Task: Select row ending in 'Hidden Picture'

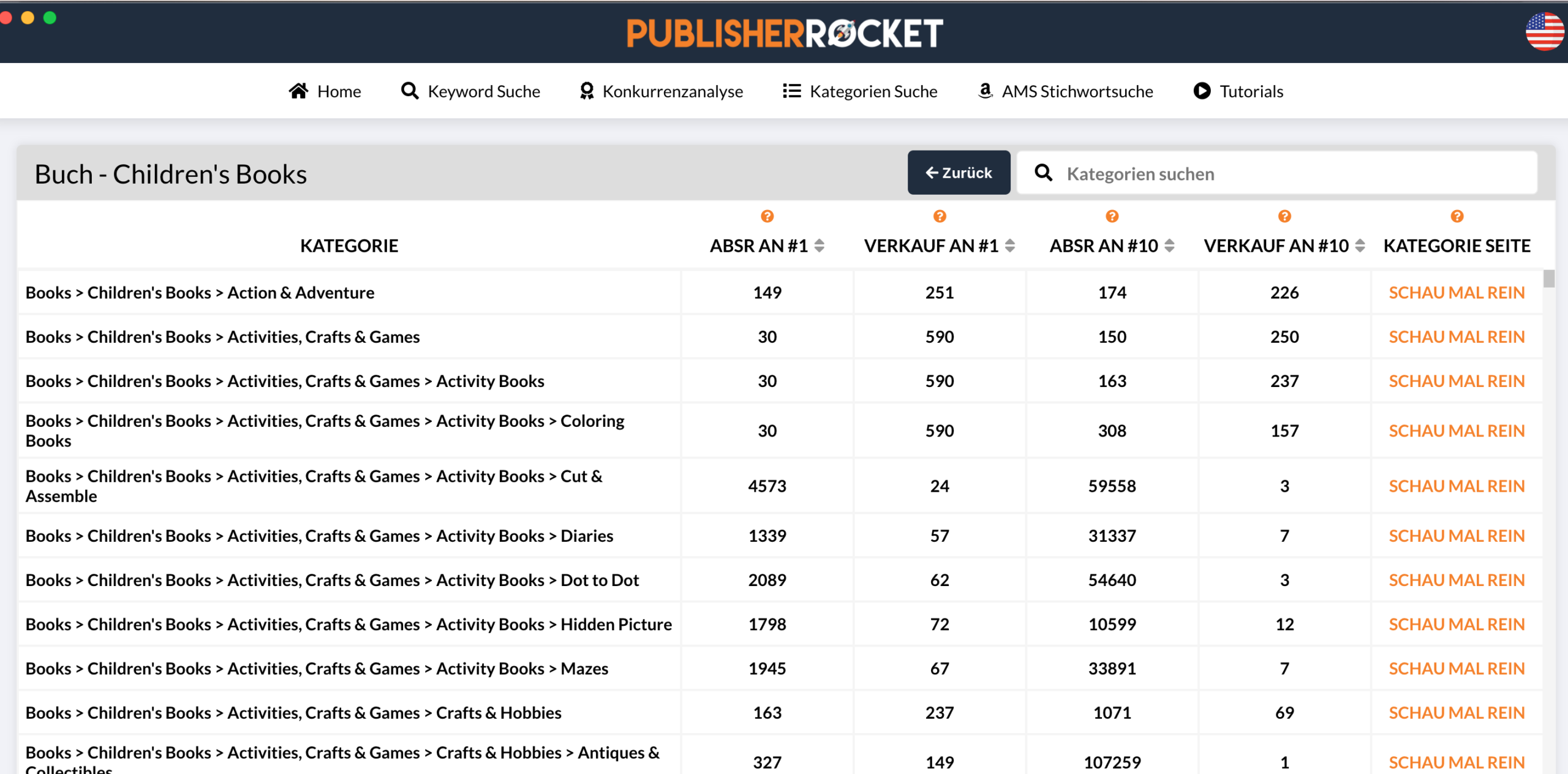Action: [349, 624]
